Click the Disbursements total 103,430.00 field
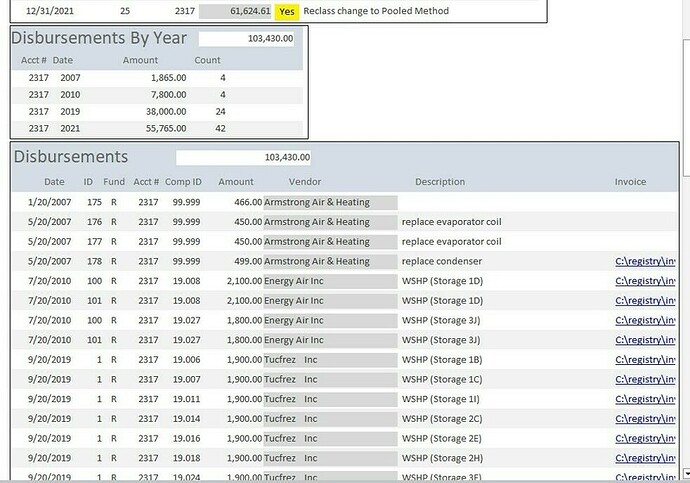The height and width of the screenshot is (483, 690). click(243, 157)
